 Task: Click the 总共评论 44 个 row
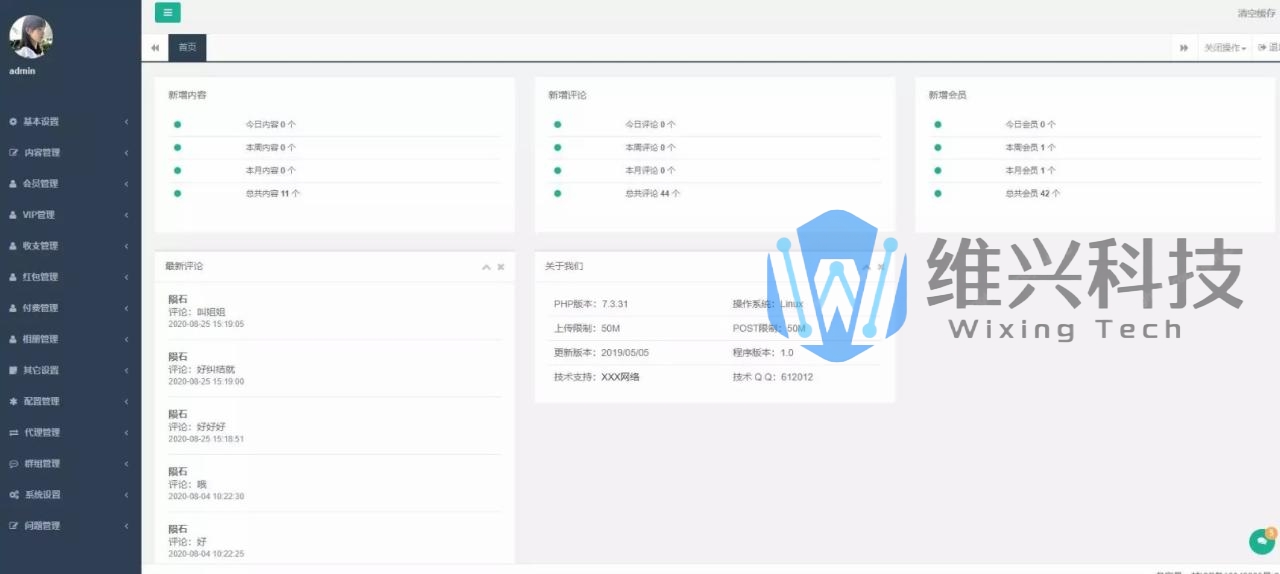tap(714, 193)
